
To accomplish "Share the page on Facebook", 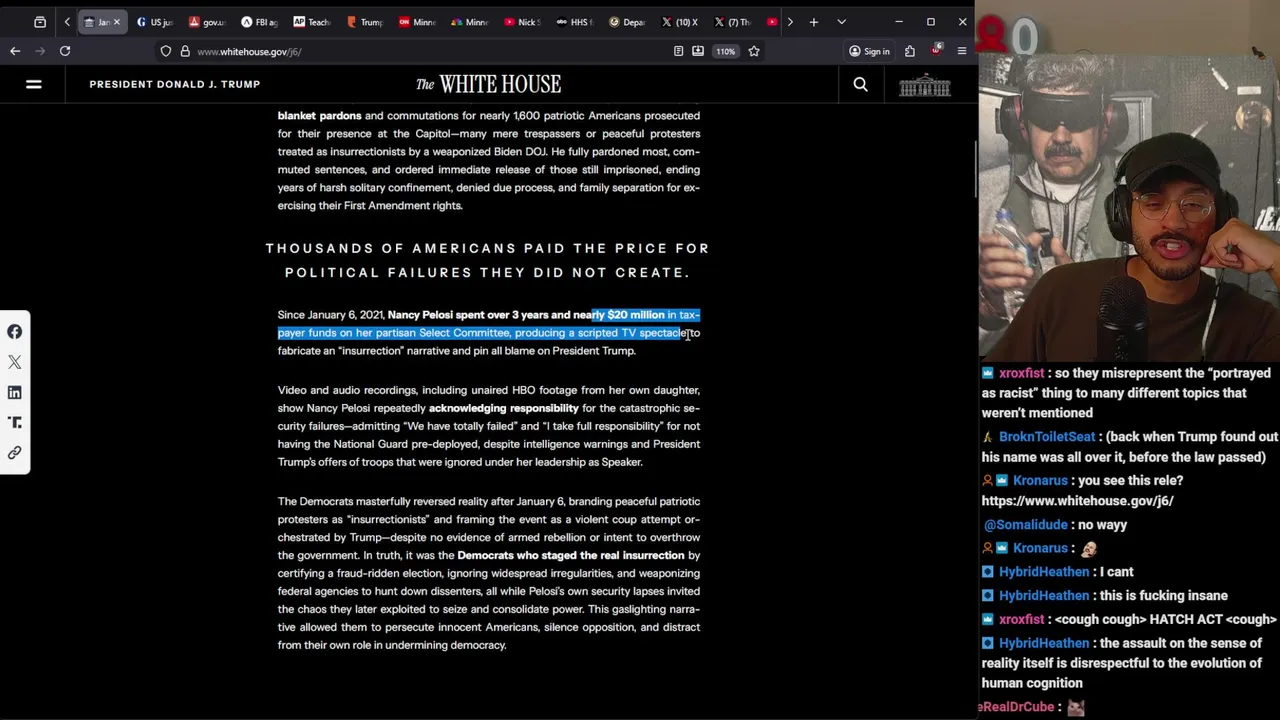I will (15, 331).
